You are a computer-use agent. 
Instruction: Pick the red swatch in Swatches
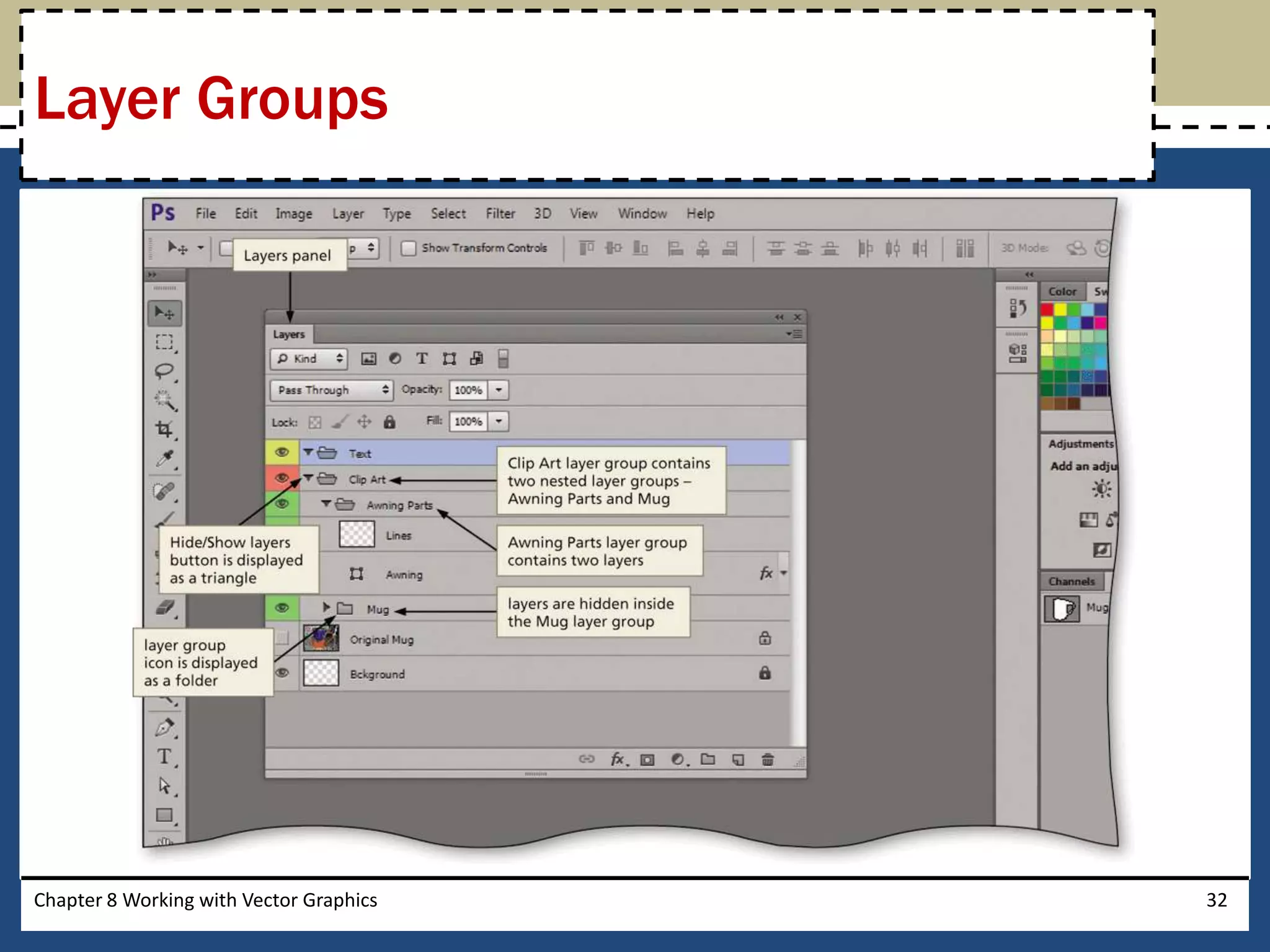1047,309
